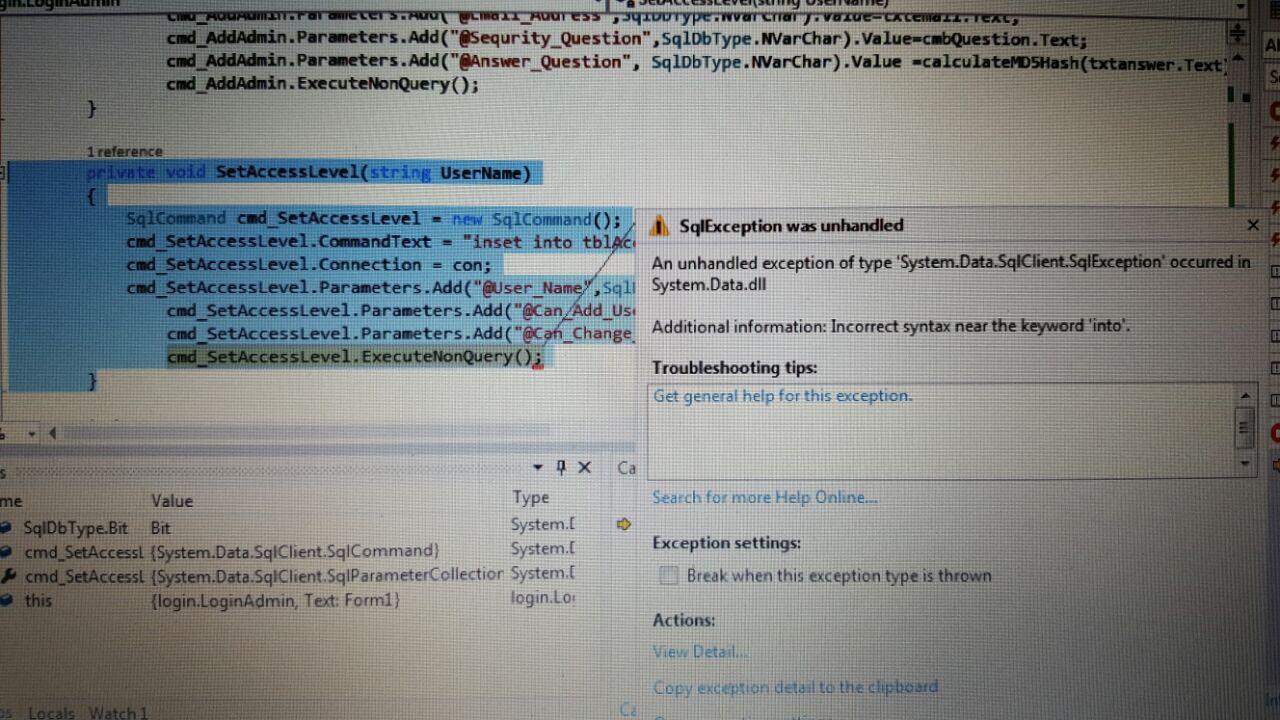Click the up arrow of the troubleshooting tips scrollbar
The height and width of the screenshot is (720, 1280).
(x=1244, y=394)
